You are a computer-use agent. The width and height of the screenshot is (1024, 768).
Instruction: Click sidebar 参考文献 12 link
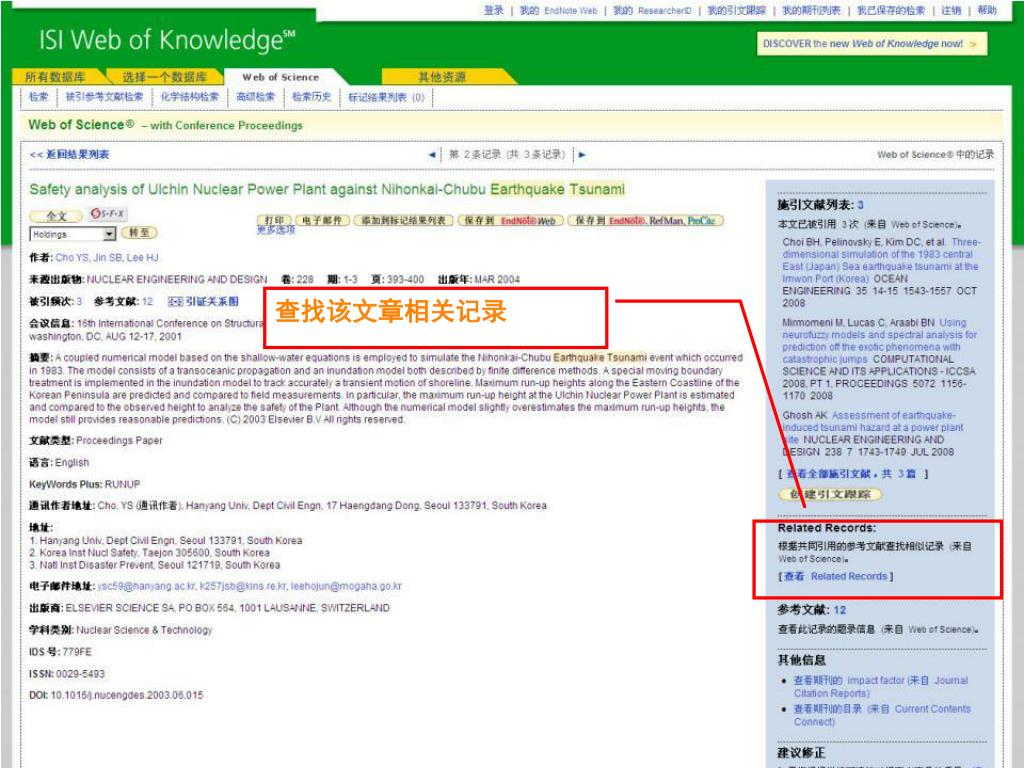pyautogui.click(x=839, y=610)
